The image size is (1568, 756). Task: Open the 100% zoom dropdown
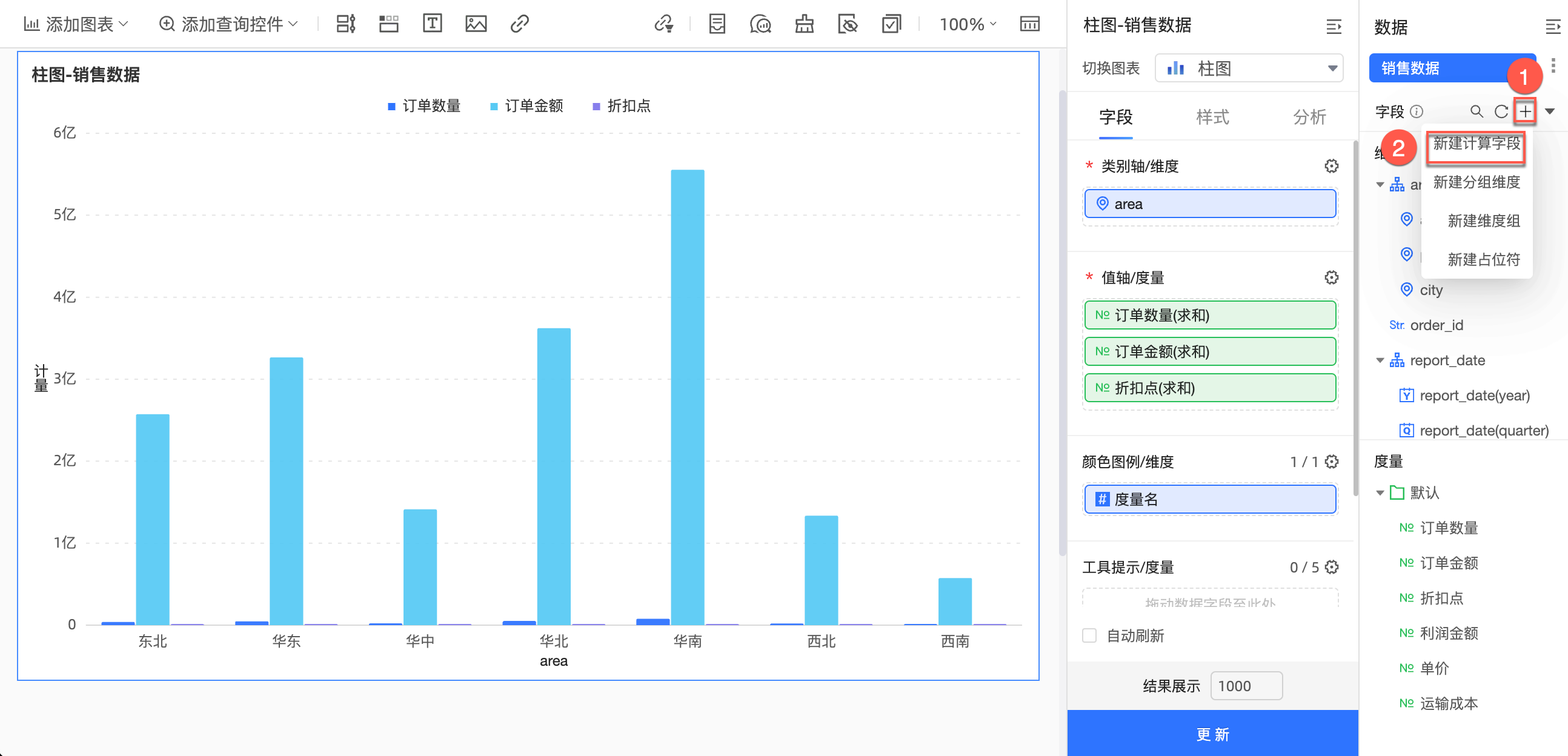point(968,24)
